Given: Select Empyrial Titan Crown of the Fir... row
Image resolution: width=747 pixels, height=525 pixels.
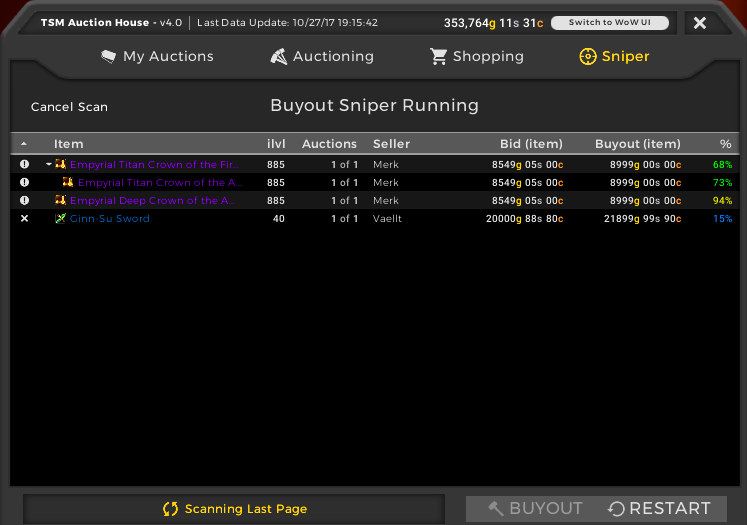Looking at the screenshot, I should [x=375, y=164].
